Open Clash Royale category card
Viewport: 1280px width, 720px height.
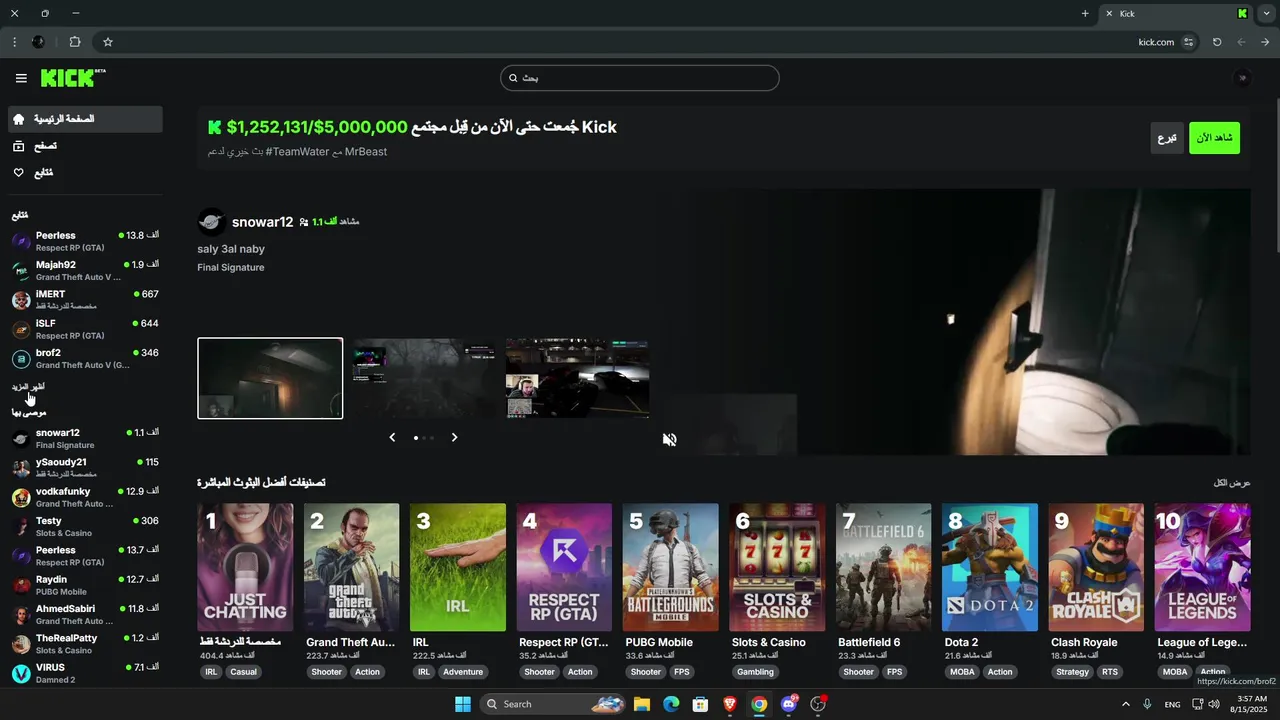[1096, 567]
